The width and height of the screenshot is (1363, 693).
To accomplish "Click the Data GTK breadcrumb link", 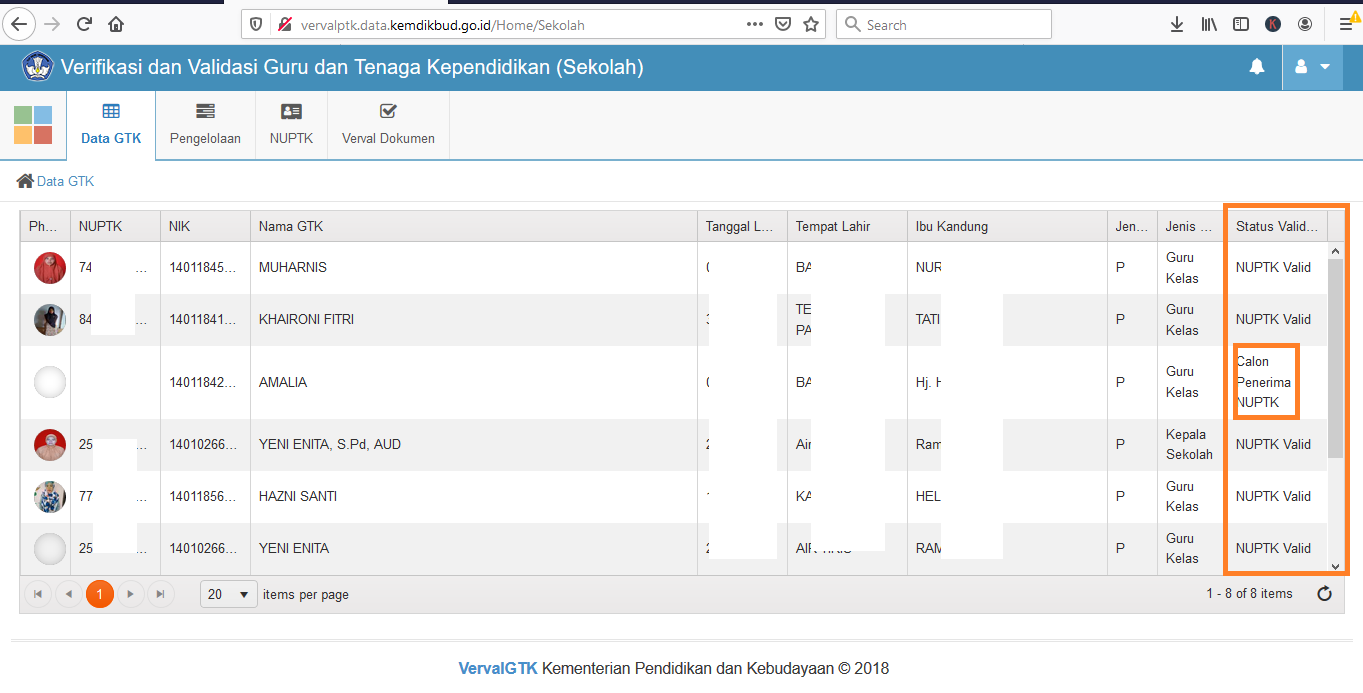I will tap(66, 181).
